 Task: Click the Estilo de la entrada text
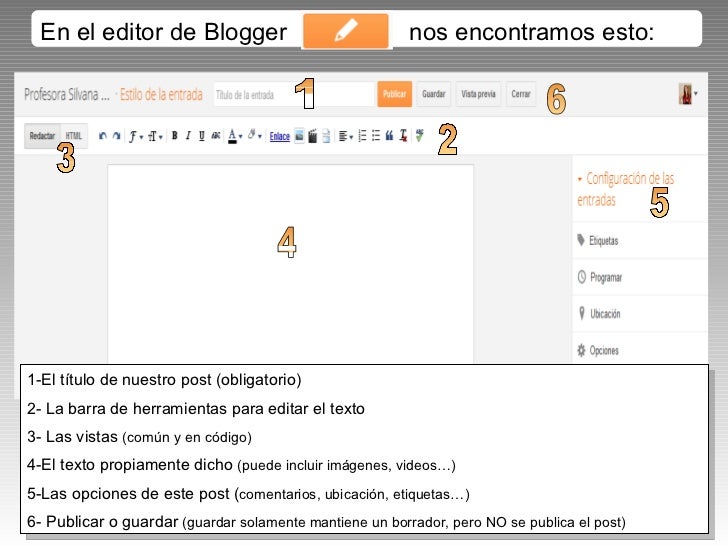(x=161, y=95)
